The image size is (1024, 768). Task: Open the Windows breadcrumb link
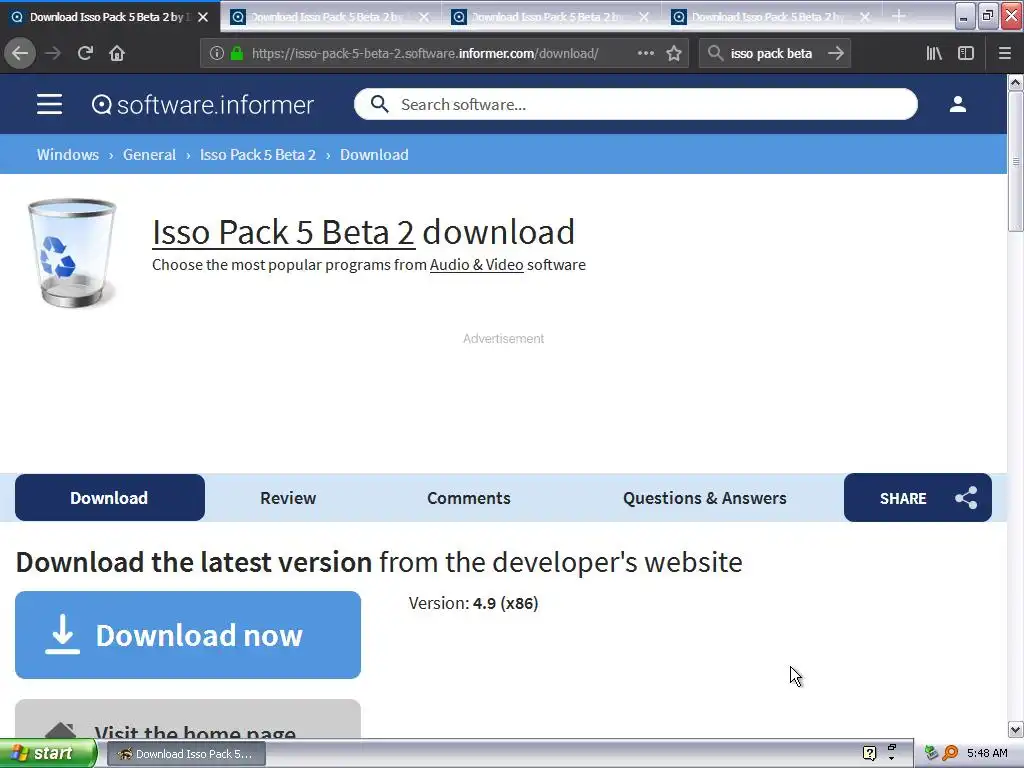coord(68,155)
